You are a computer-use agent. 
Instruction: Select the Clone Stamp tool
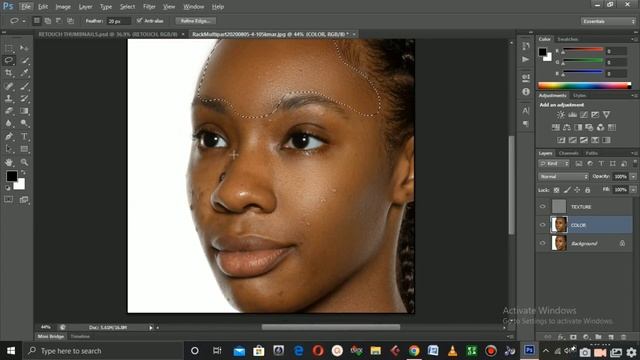pos(9,98)
